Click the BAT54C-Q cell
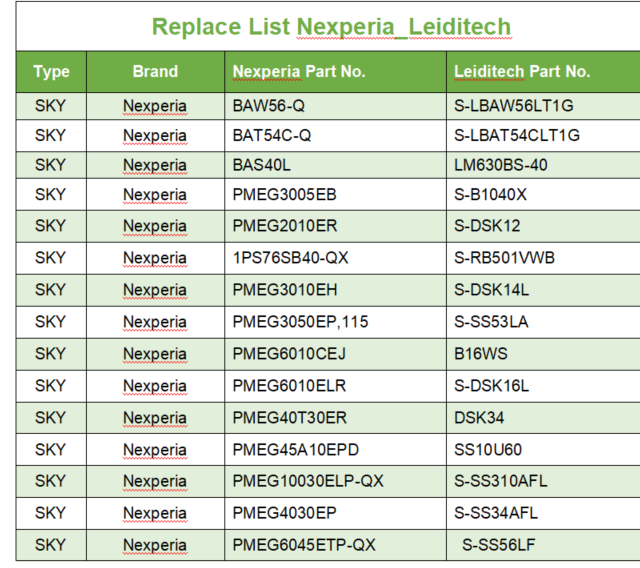Screen dimensions: 640x568 336,135
